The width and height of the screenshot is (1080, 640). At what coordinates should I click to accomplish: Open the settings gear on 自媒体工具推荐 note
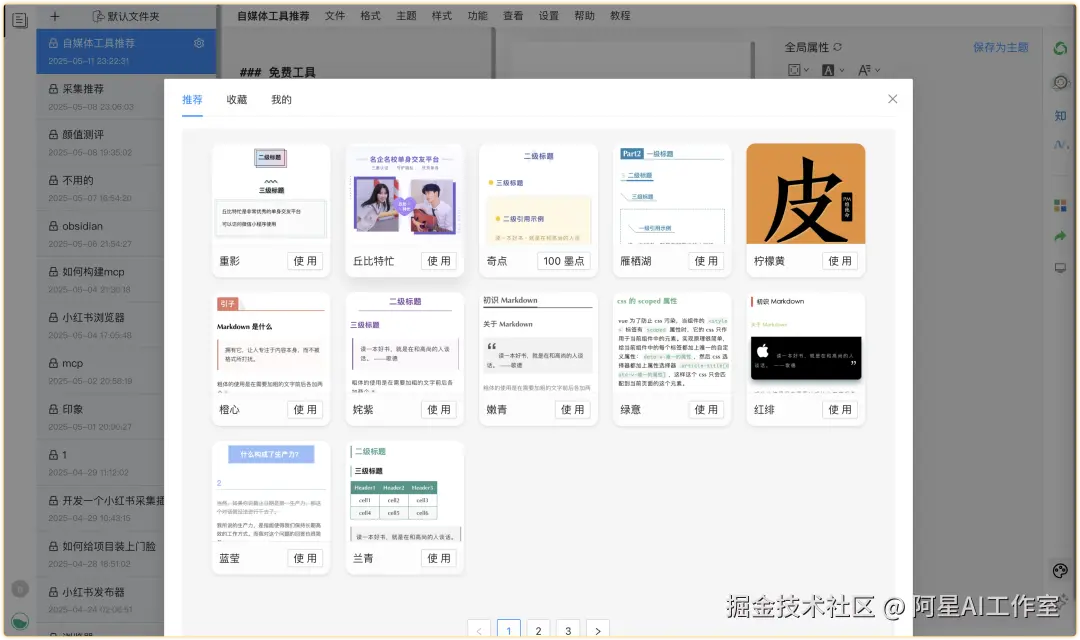pos(199,44)
